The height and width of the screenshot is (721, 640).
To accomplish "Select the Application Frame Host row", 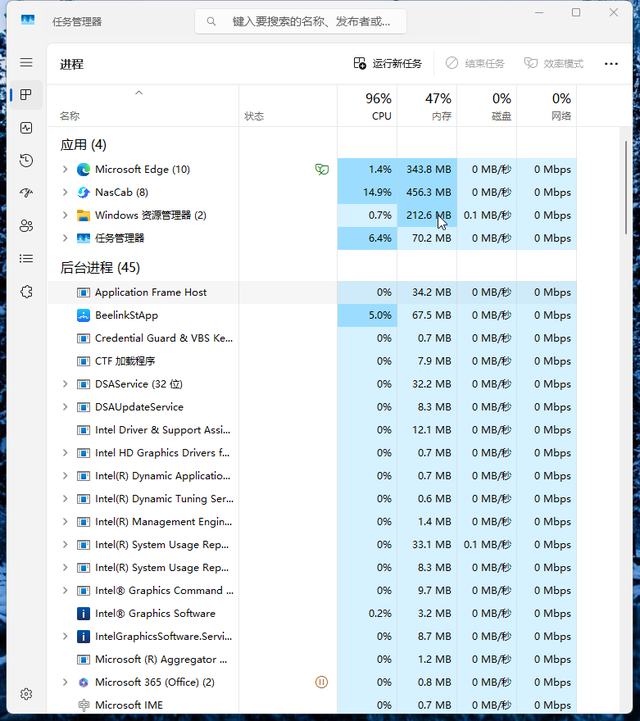I will click(x=312, y=292).
